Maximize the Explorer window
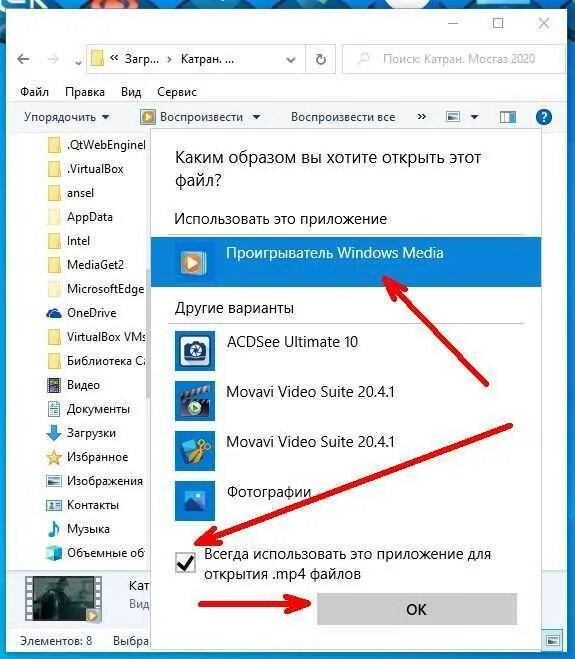 click(498, 23)
